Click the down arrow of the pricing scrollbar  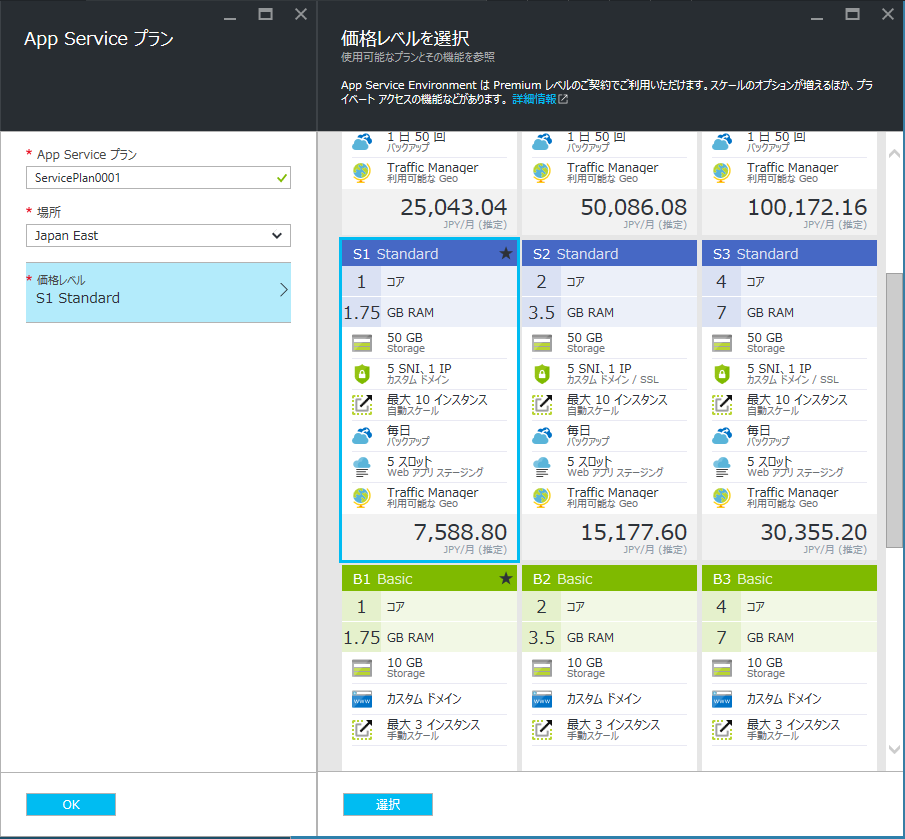[894, 750]
